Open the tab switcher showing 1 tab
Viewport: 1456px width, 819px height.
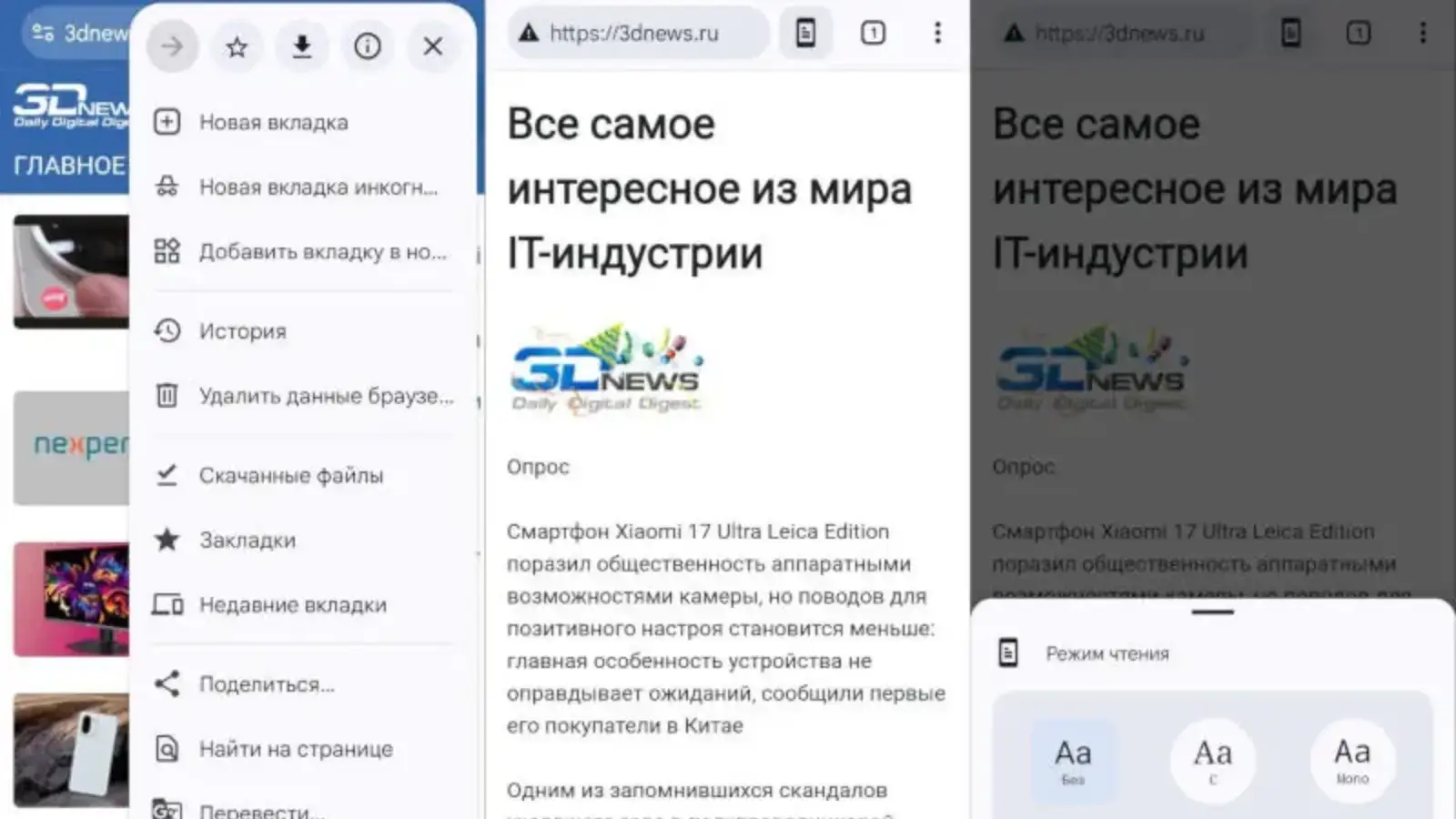click(872, 33)
